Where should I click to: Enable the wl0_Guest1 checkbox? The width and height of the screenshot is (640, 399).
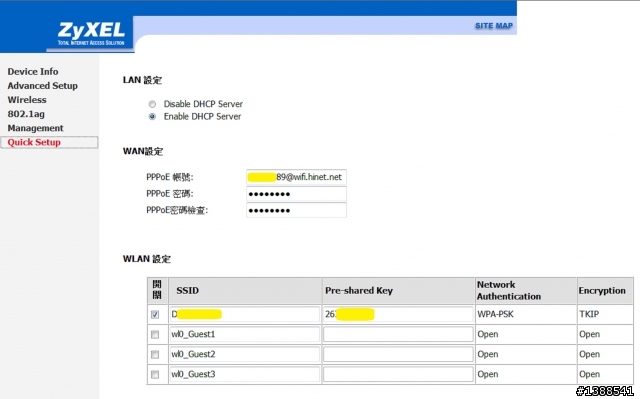[x=155, y=335]
